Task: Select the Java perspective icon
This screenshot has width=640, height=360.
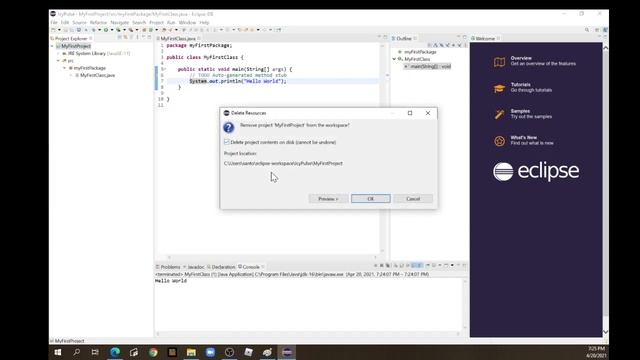Action: 605,30
